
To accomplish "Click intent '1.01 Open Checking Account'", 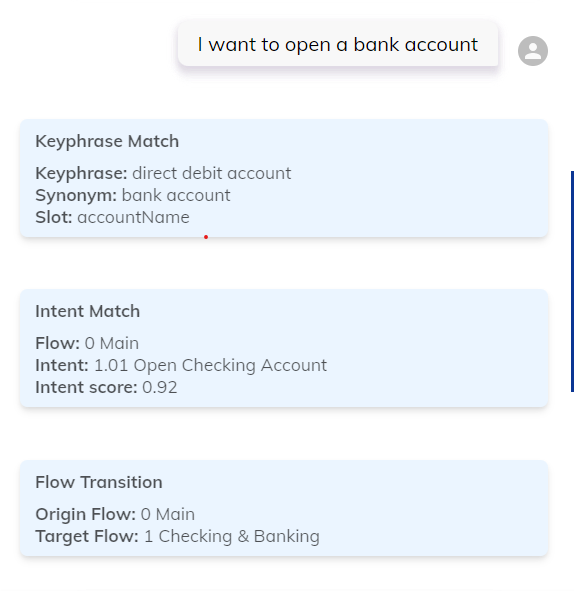I will (x=211, y=365).
